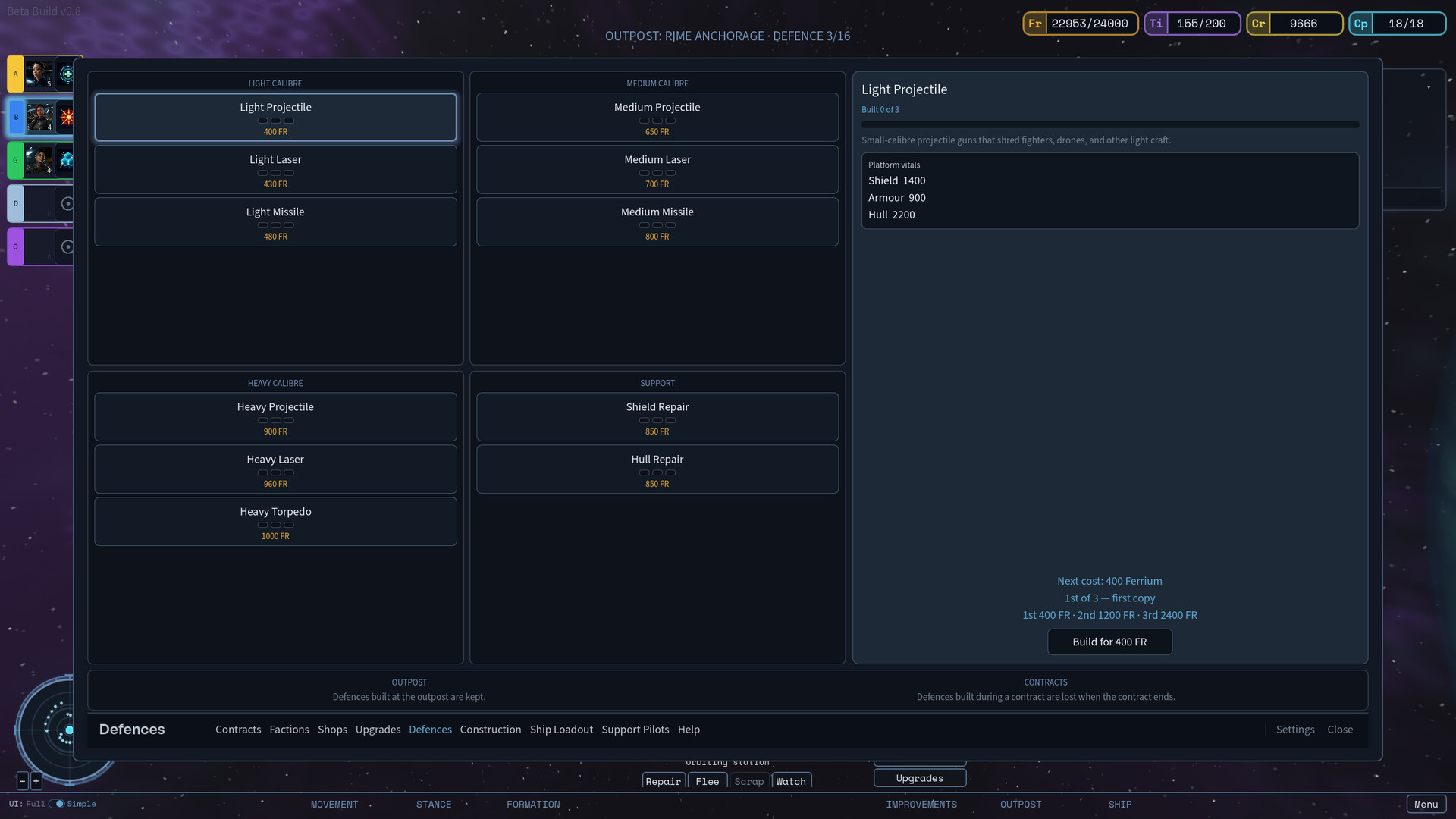This screenshot has height=819, width=1456.
Task: Select the Light Laser defence card
Action: [x=275, y=170]
